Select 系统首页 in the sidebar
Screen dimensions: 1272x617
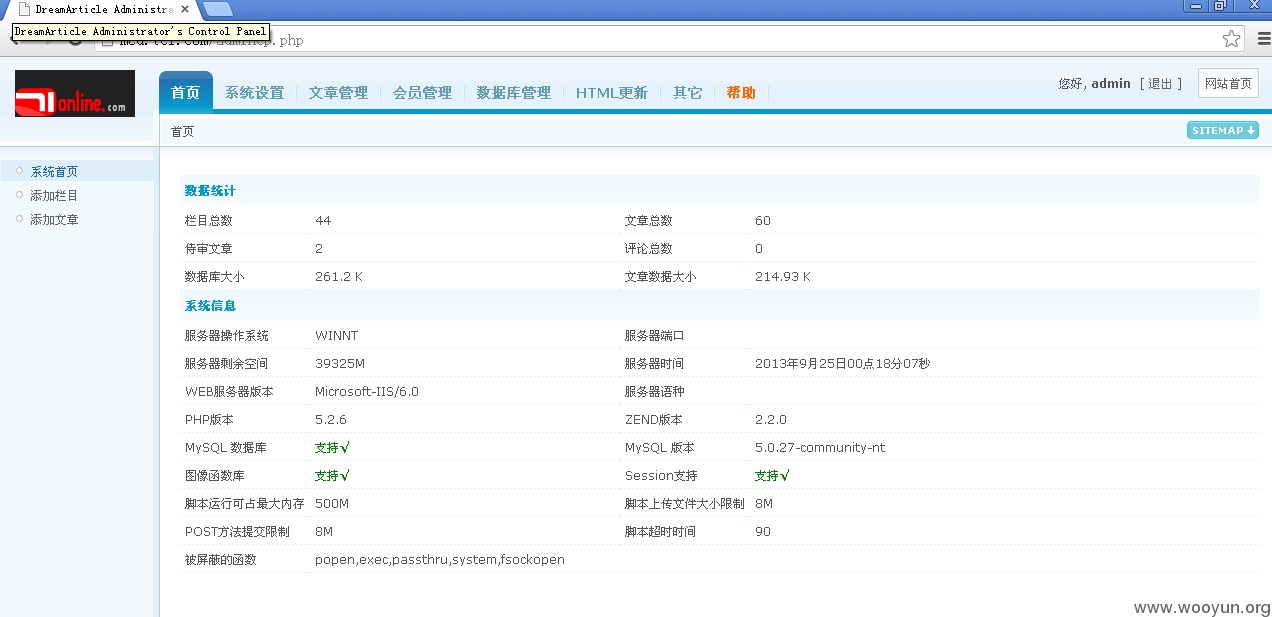(x=54, y=171)
